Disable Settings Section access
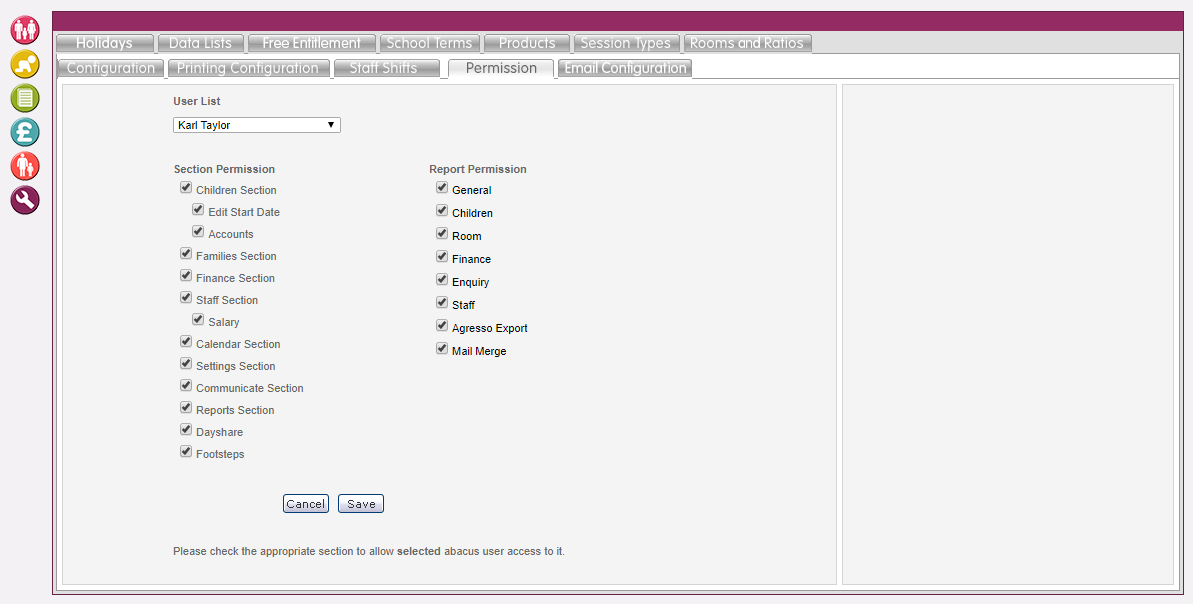 click(x=186, y=364)
